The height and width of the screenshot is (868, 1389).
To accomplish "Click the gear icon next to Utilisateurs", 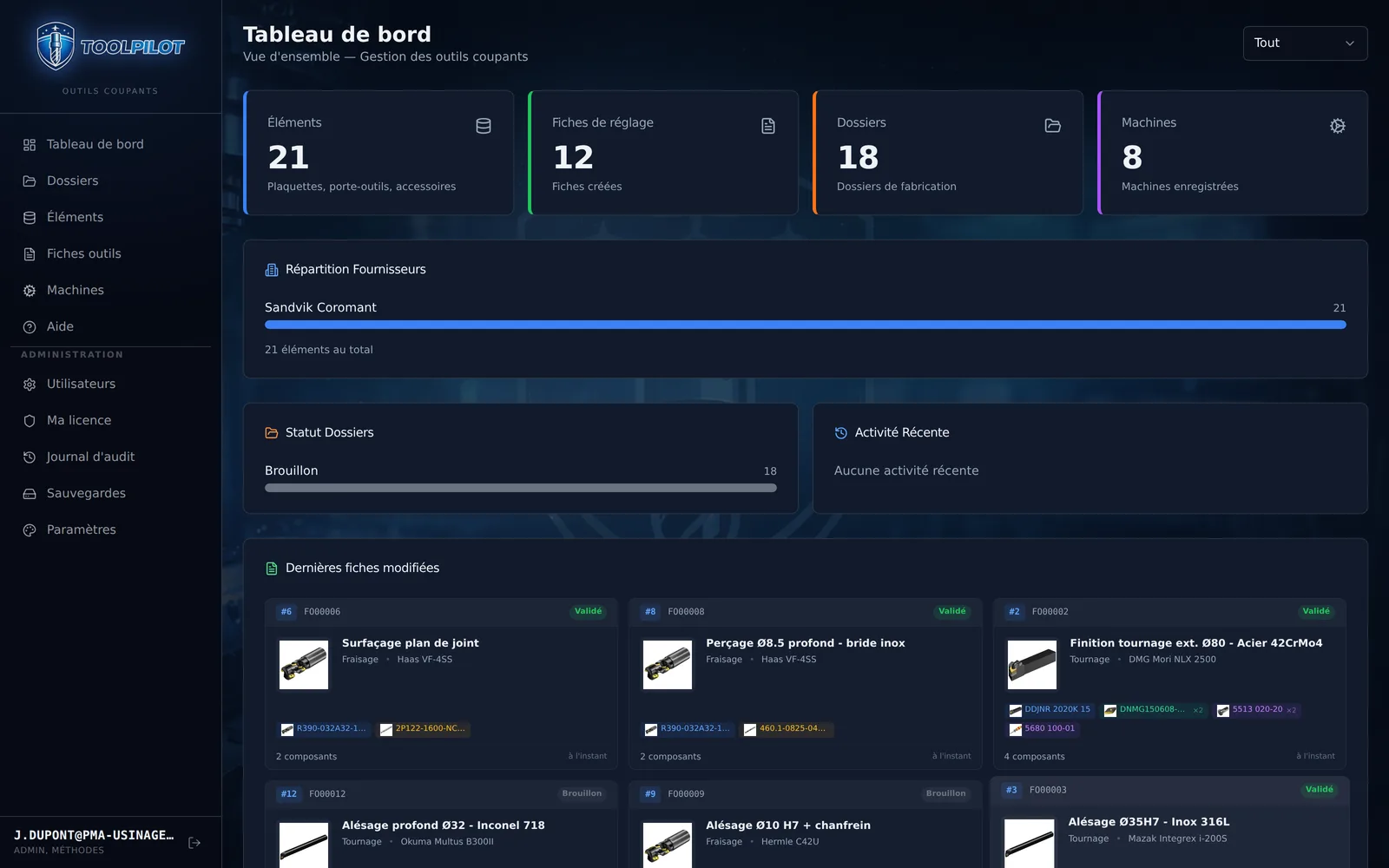I will [30, 385].
